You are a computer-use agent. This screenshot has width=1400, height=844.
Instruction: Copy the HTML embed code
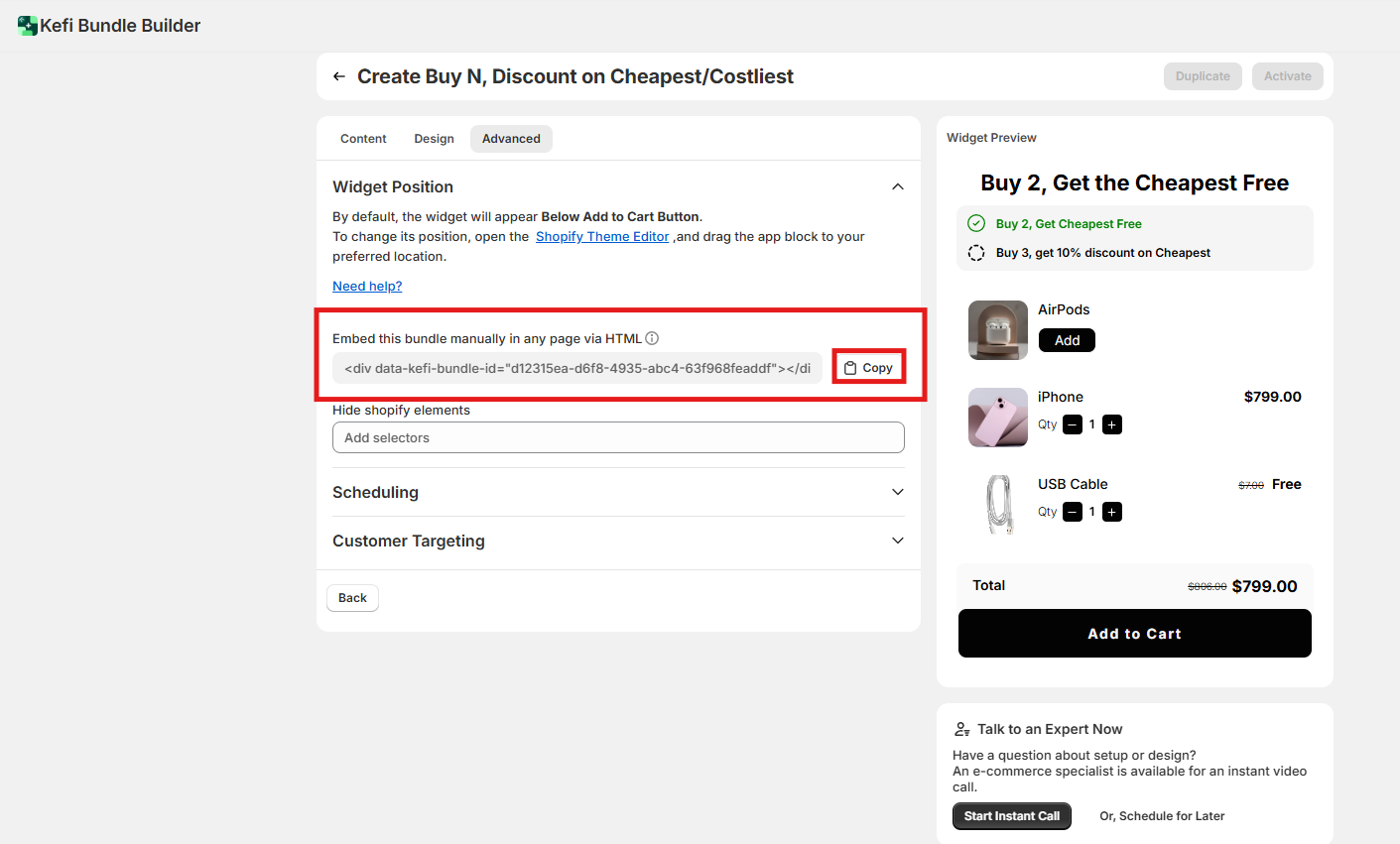(x=868, y=368)
